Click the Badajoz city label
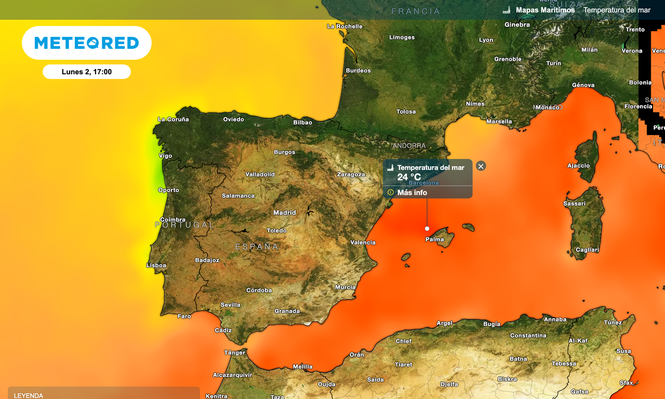 (207, 260)
